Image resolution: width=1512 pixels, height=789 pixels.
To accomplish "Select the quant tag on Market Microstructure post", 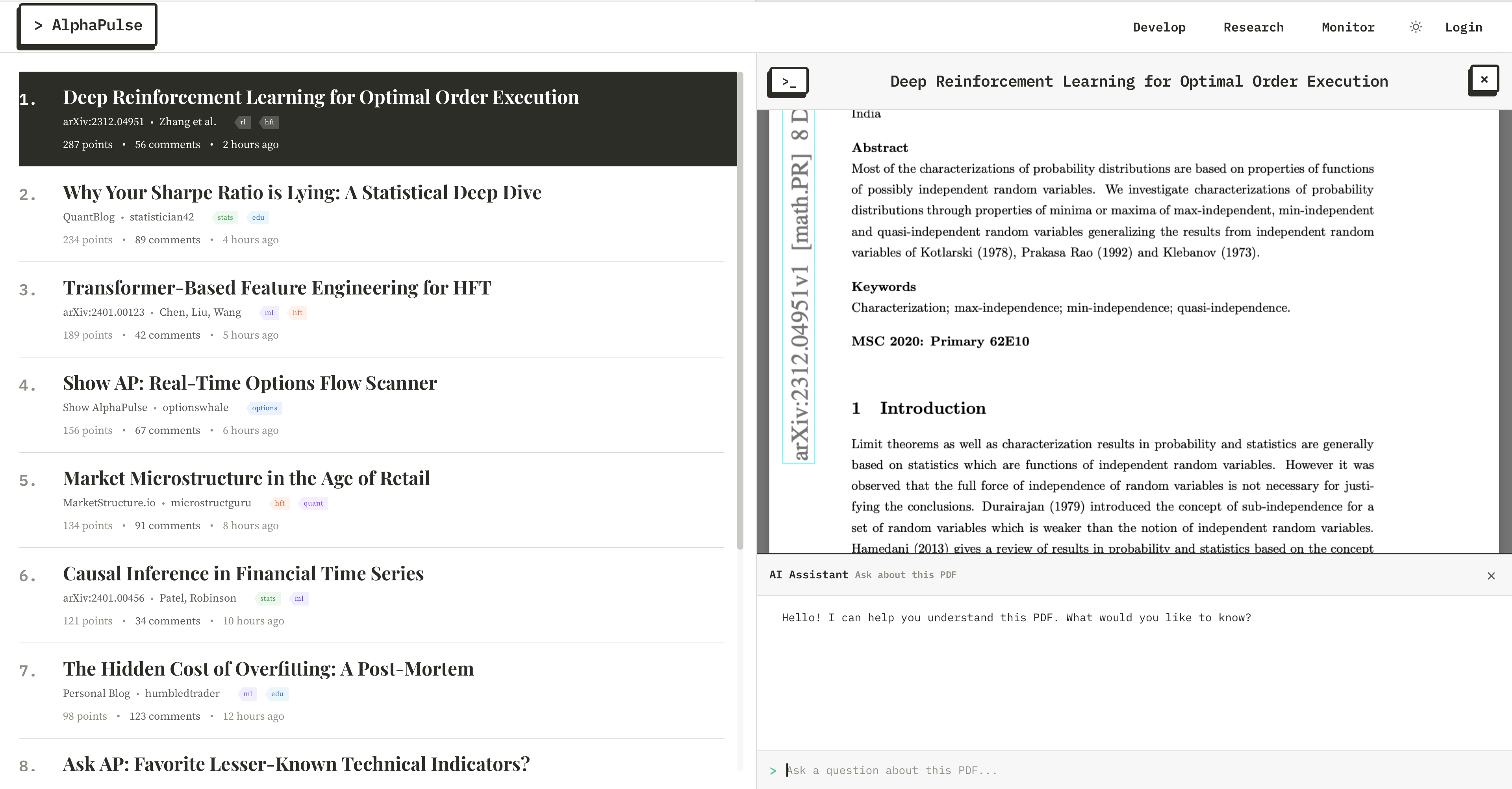I will pos(313,503).
